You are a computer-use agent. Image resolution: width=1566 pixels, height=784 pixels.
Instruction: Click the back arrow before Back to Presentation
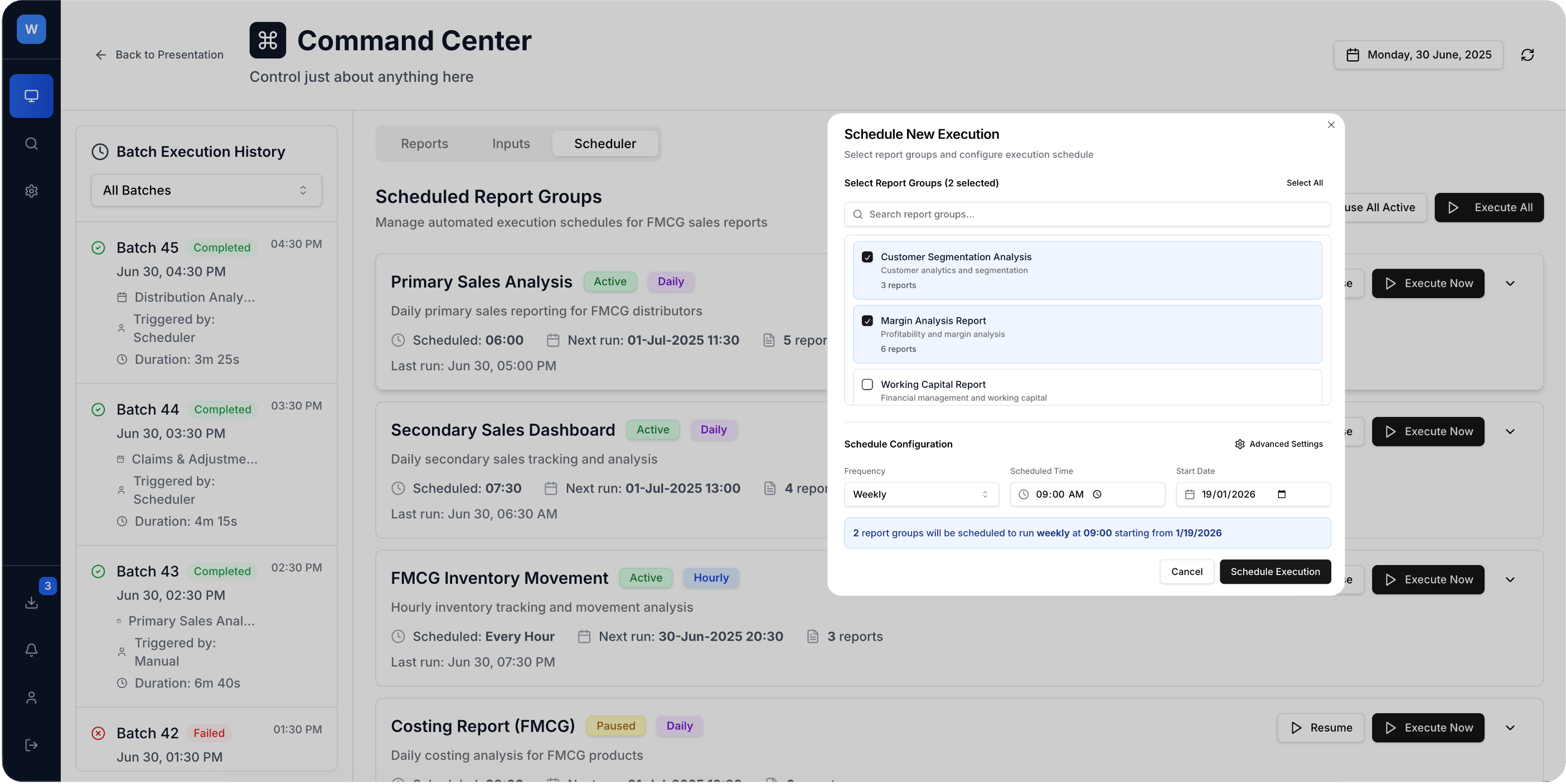pyautogui.click(x=101, y=55)
